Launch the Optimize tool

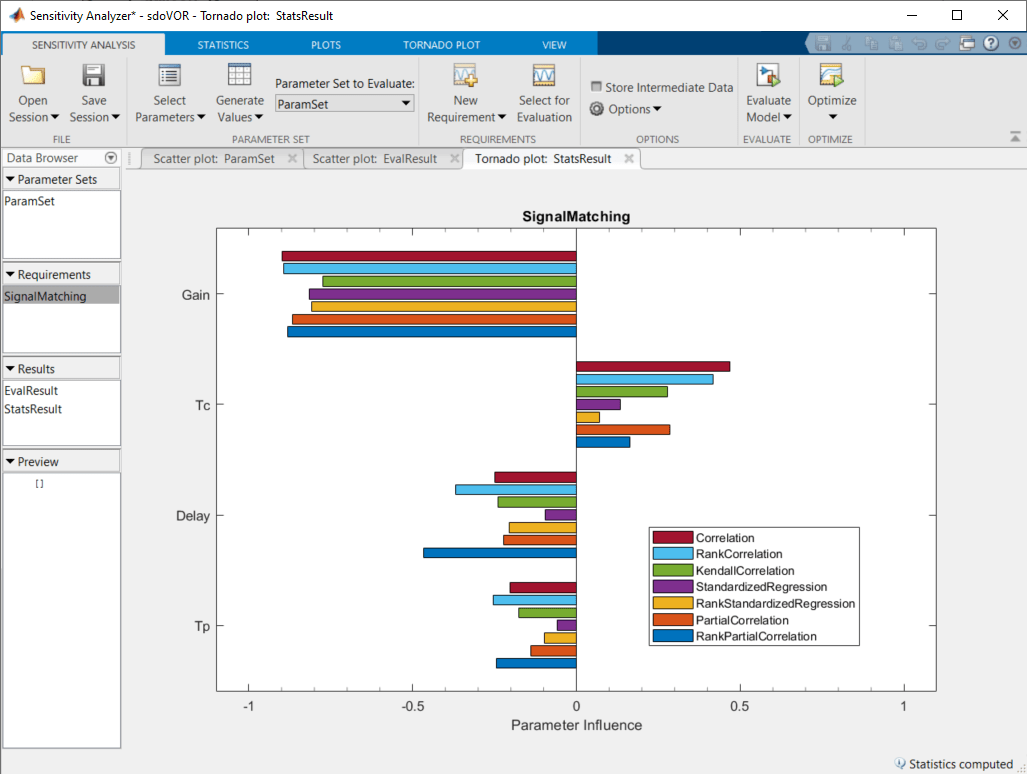pyautogui.click(x=831, y=95)
